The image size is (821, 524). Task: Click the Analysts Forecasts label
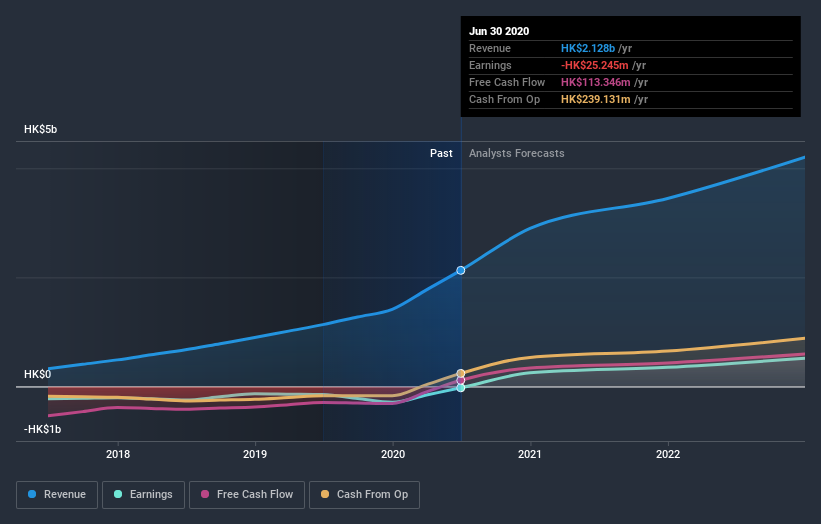click(x=517, y=153)
